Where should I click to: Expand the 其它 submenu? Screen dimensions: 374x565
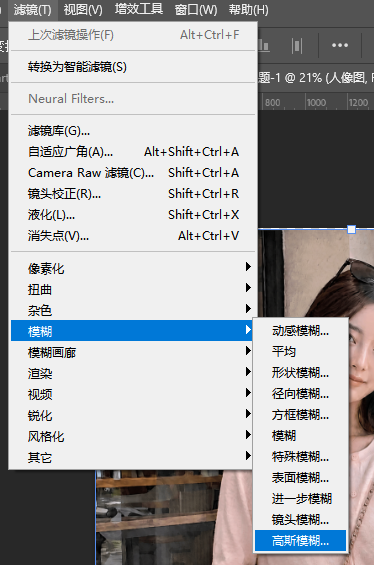pos(133,457)
